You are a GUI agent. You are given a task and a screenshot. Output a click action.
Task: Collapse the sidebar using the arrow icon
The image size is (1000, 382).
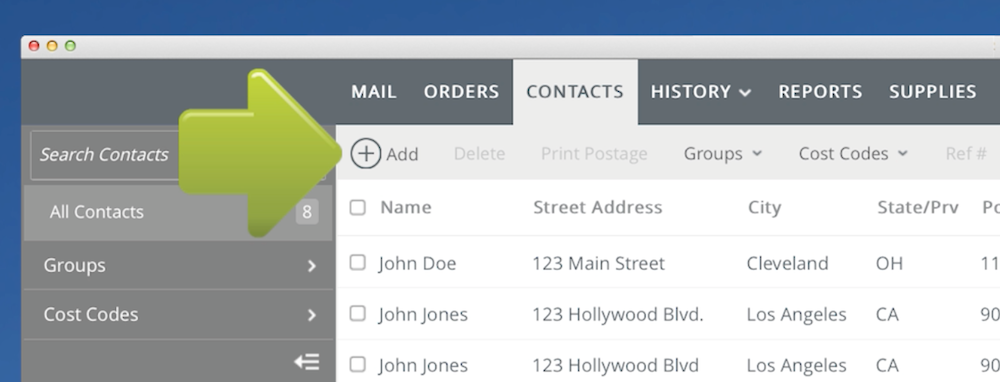tap(307, 362)
